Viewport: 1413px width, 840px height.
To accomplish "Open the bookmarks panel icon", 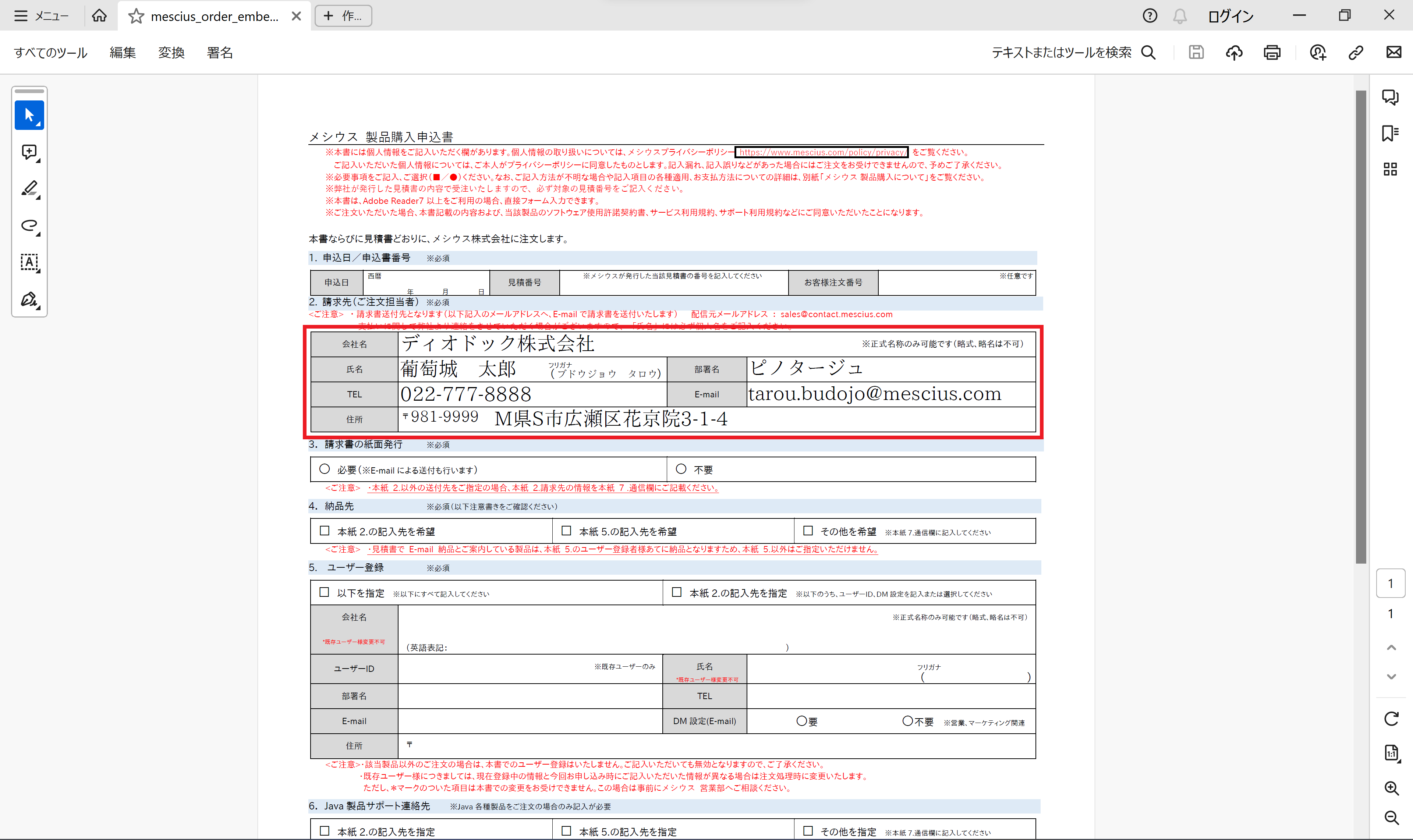I will tap(1390, 133).
